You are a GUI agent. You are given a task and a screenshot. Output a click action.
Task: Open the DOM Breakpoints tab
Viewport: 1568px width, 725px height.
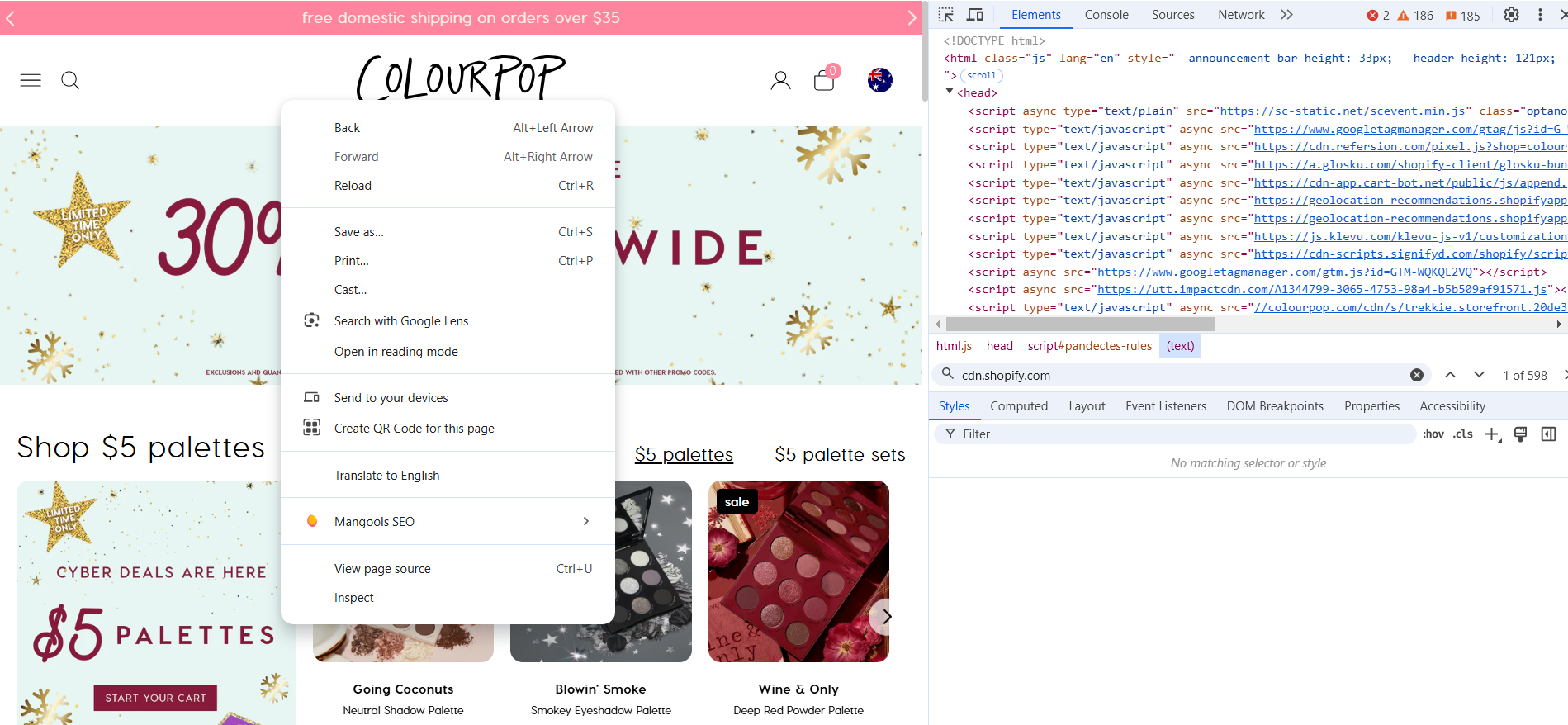point(1275,406)
